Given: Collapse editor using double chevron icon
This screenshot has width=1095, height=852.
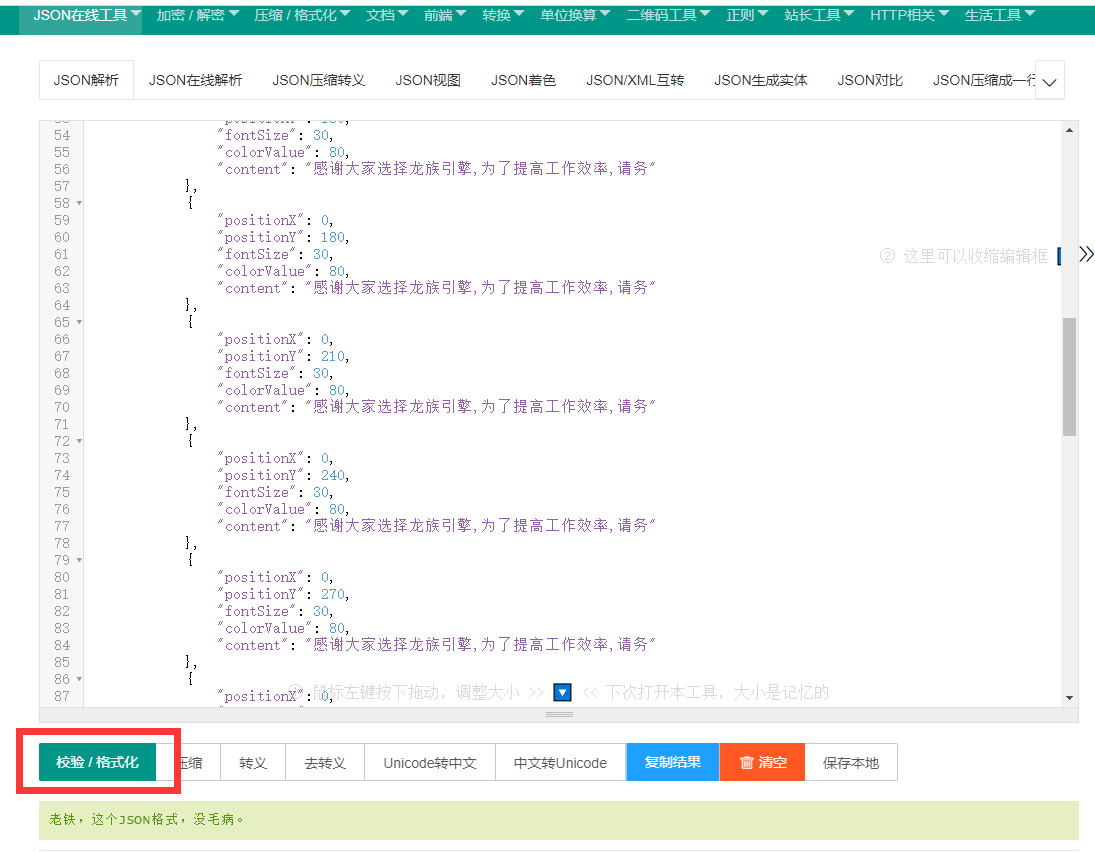Looking at the screenshot, I should 1086,255.
